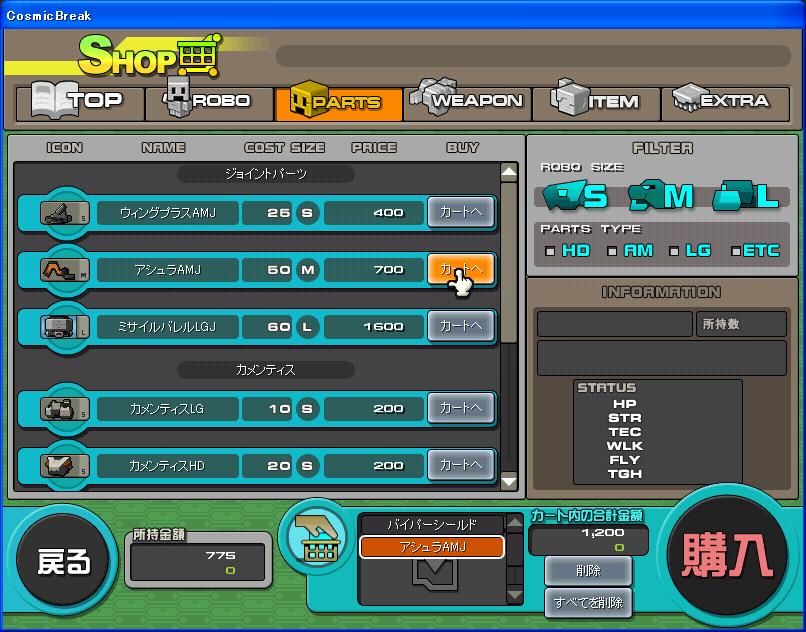The height and width of the screenshot is (632, 806).
Task: Select バイパーシールド in the cart list
Action: [432, 525]
